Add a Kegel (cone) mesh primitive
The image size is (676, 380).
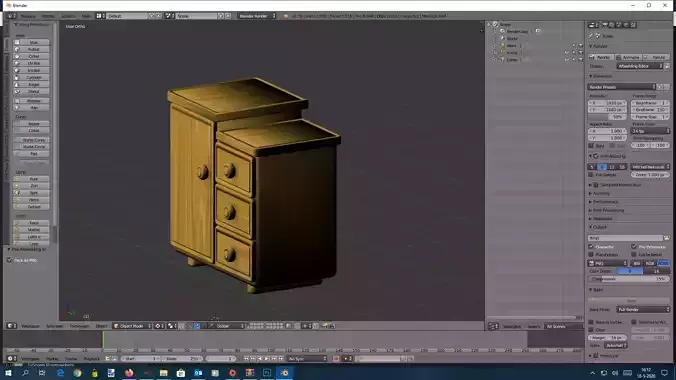point(31,85)
